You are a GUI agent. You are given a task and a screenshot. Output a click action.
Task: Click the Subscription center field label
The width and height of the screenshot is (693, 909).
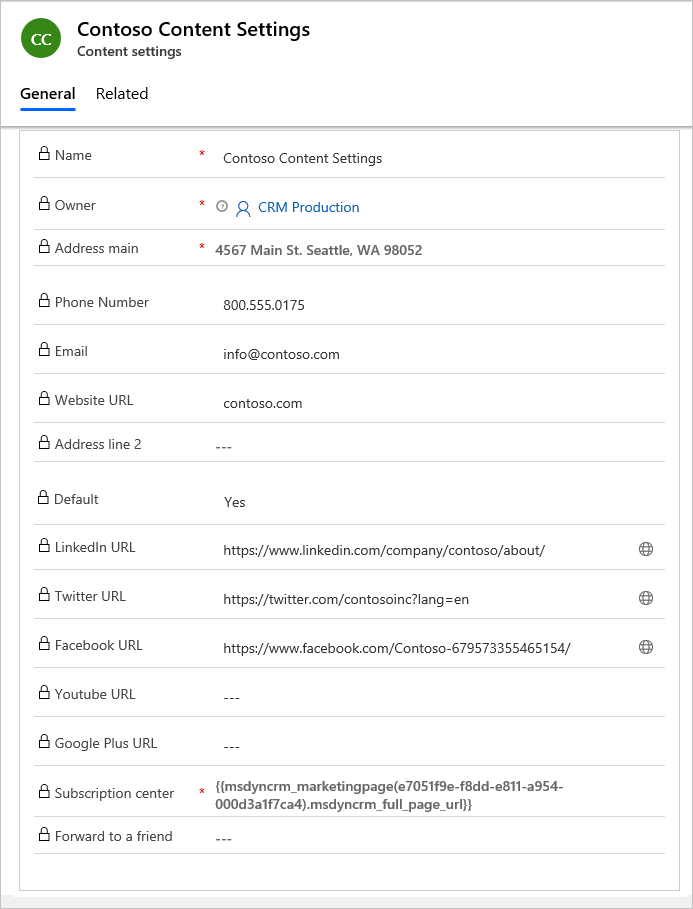coord(114,793)
